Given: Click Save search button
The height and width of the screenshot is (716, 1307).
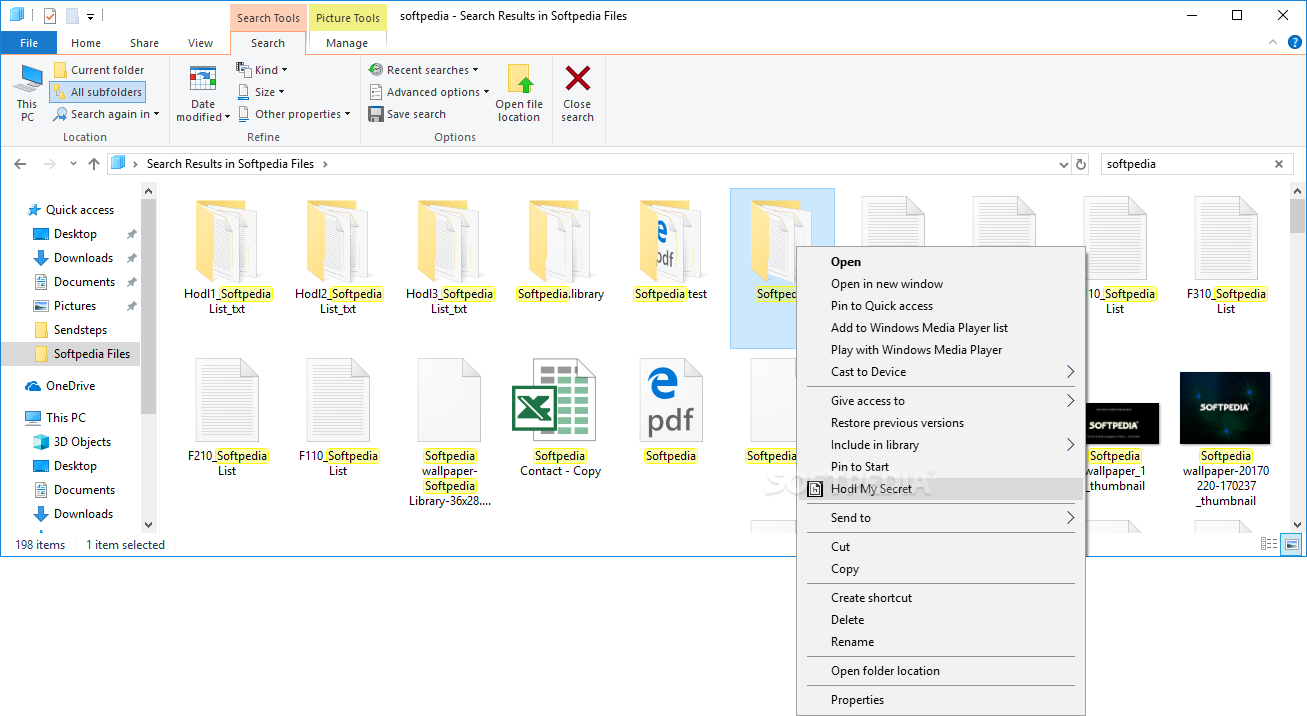Looking at the screenshot, I should 407,114.
